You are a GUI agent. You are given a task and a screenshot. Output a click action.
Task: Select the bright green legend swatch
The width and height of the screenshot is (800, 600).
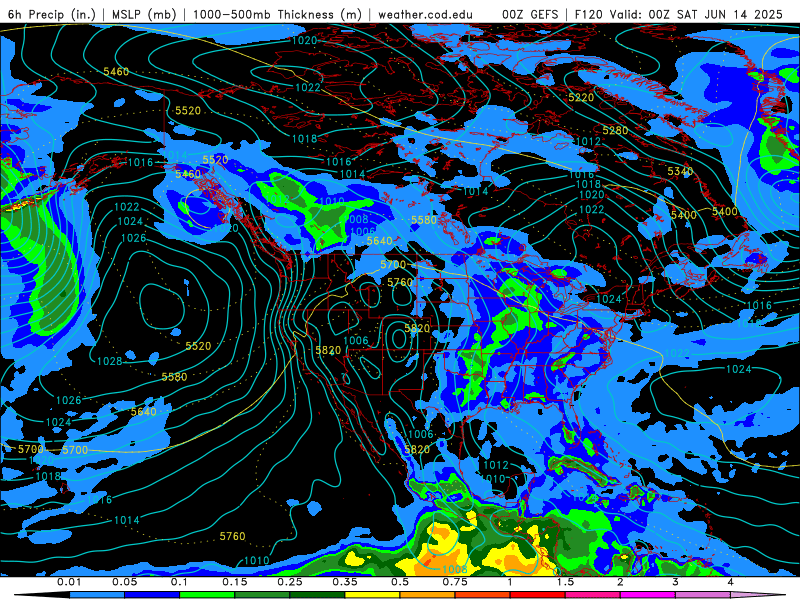[x=207, y=595]
